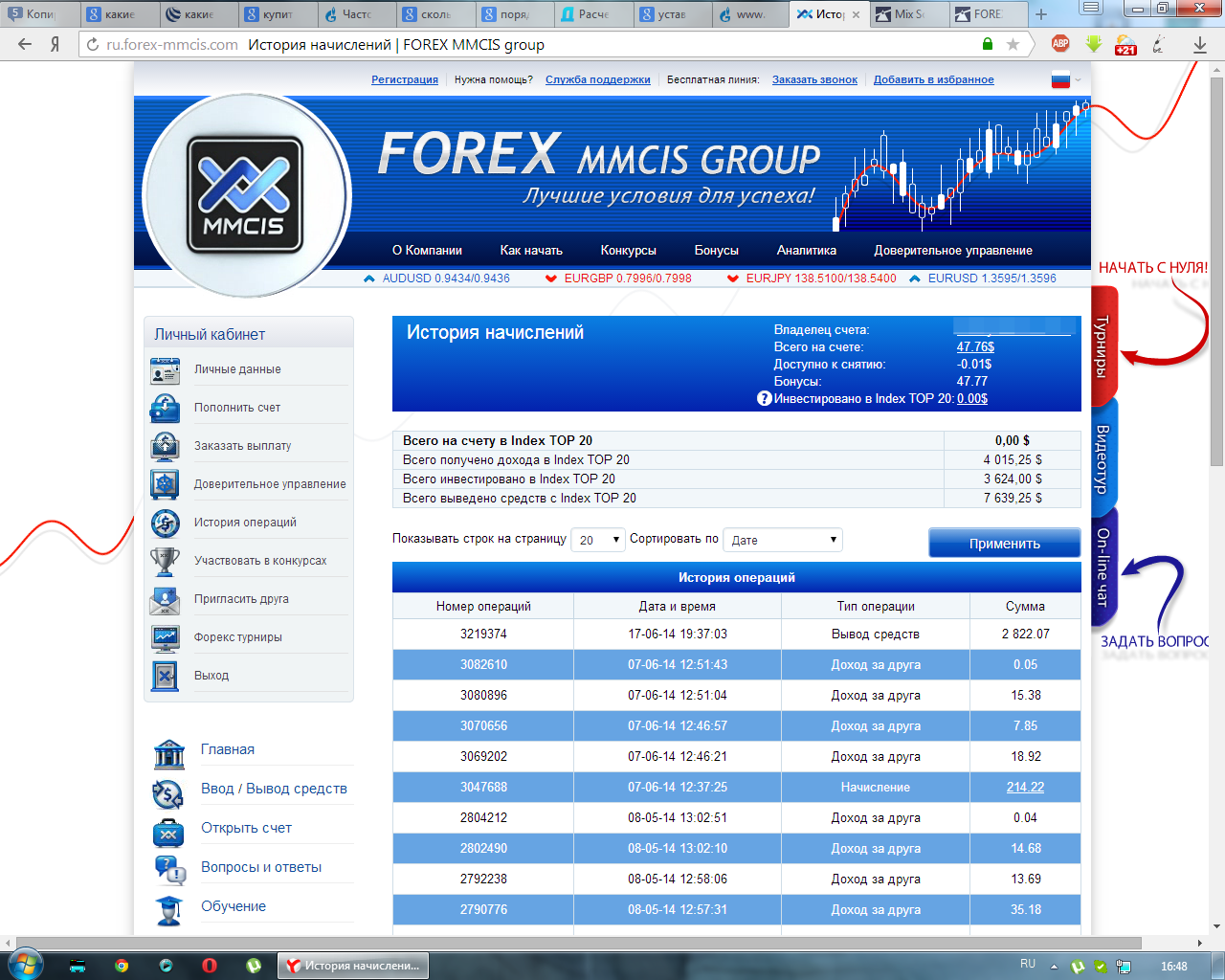
Task: Click the MMCIS logo emblem
Action: pos(245,195)
